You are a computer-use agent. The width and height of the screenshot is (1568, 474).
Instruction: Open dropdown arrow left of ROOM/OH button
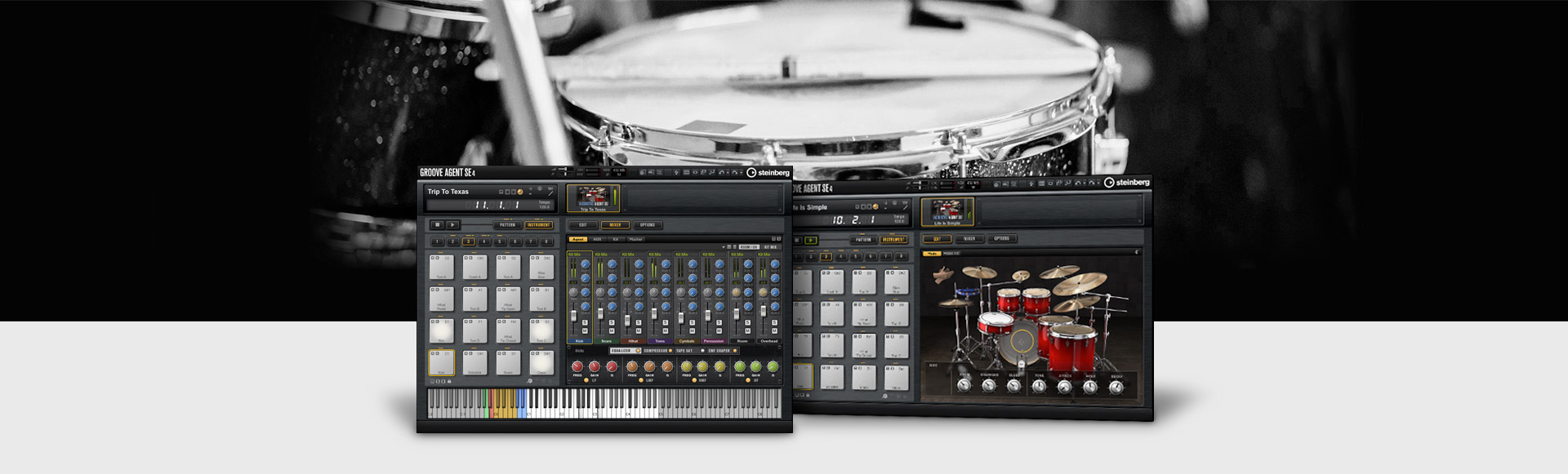click(x=724, y=247)
